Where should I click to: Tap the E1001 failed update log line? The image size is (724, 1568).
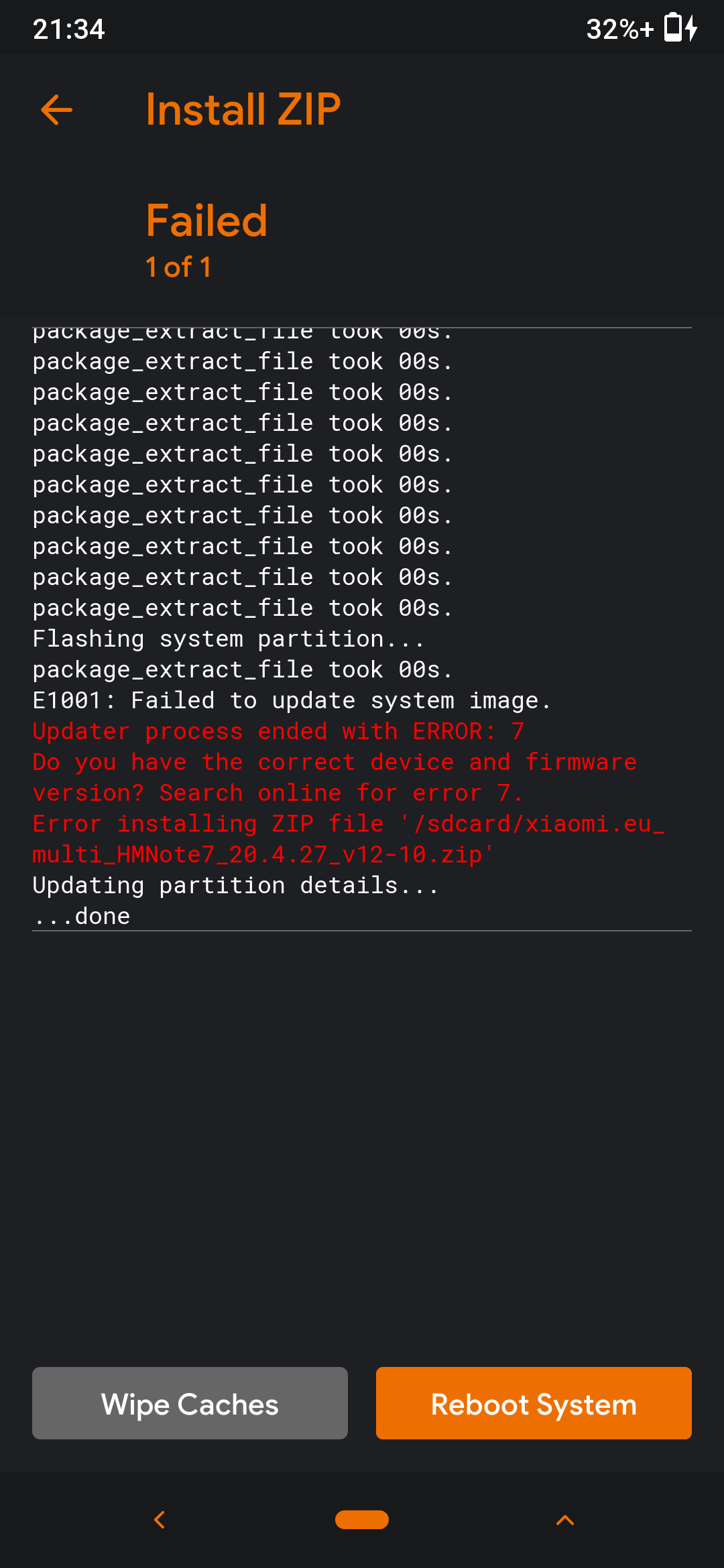pos(292,701)
